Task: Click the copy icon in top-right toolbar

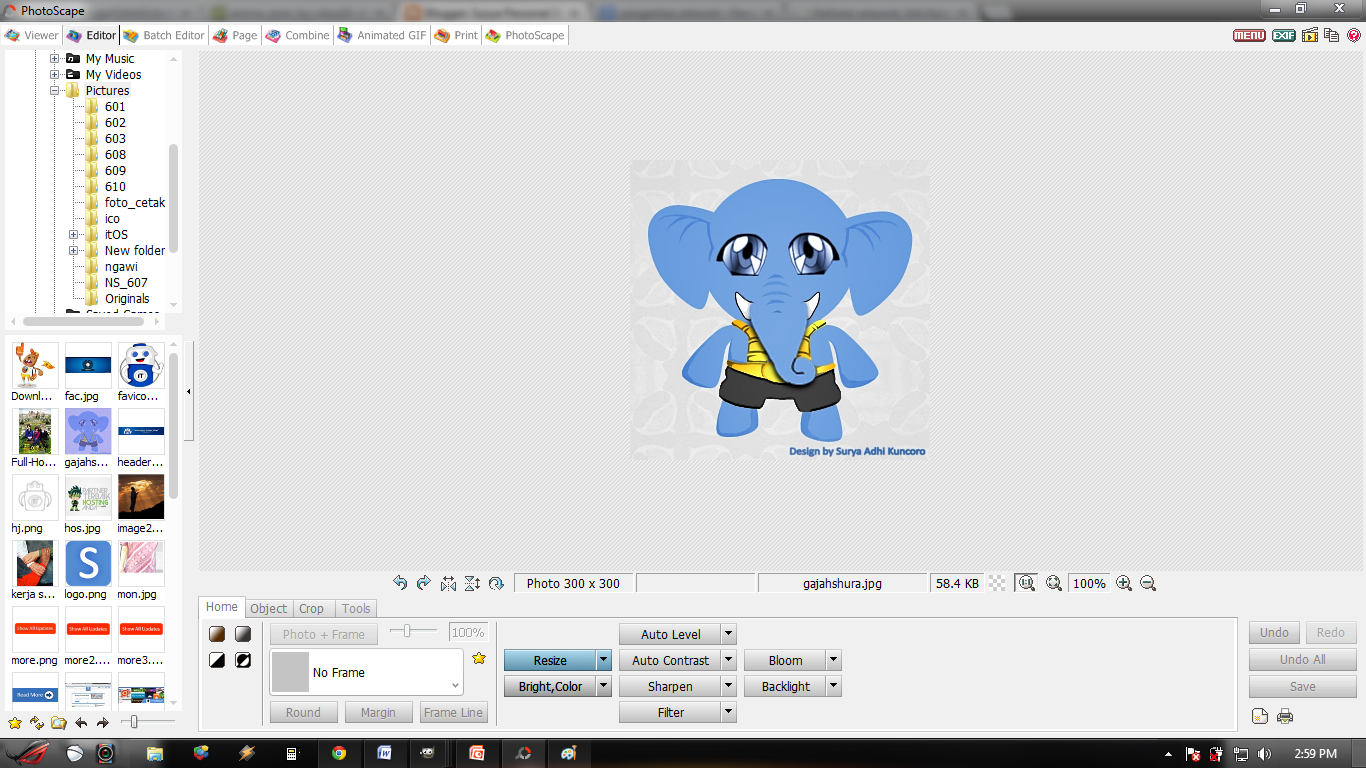Action: [x=1331, y=35]
